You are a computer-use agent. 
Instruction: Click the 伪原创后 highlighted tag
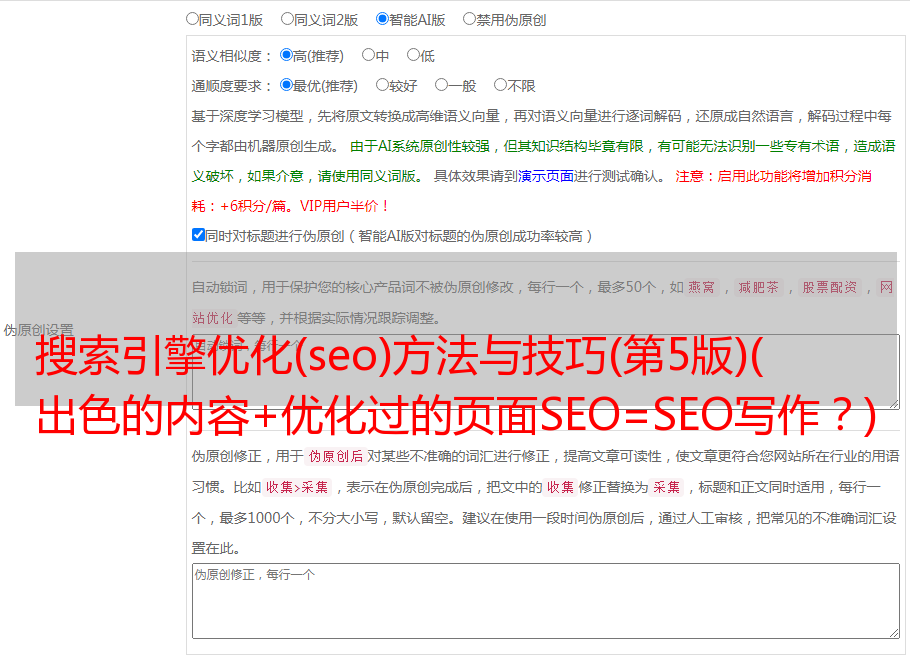click(336, 456)
